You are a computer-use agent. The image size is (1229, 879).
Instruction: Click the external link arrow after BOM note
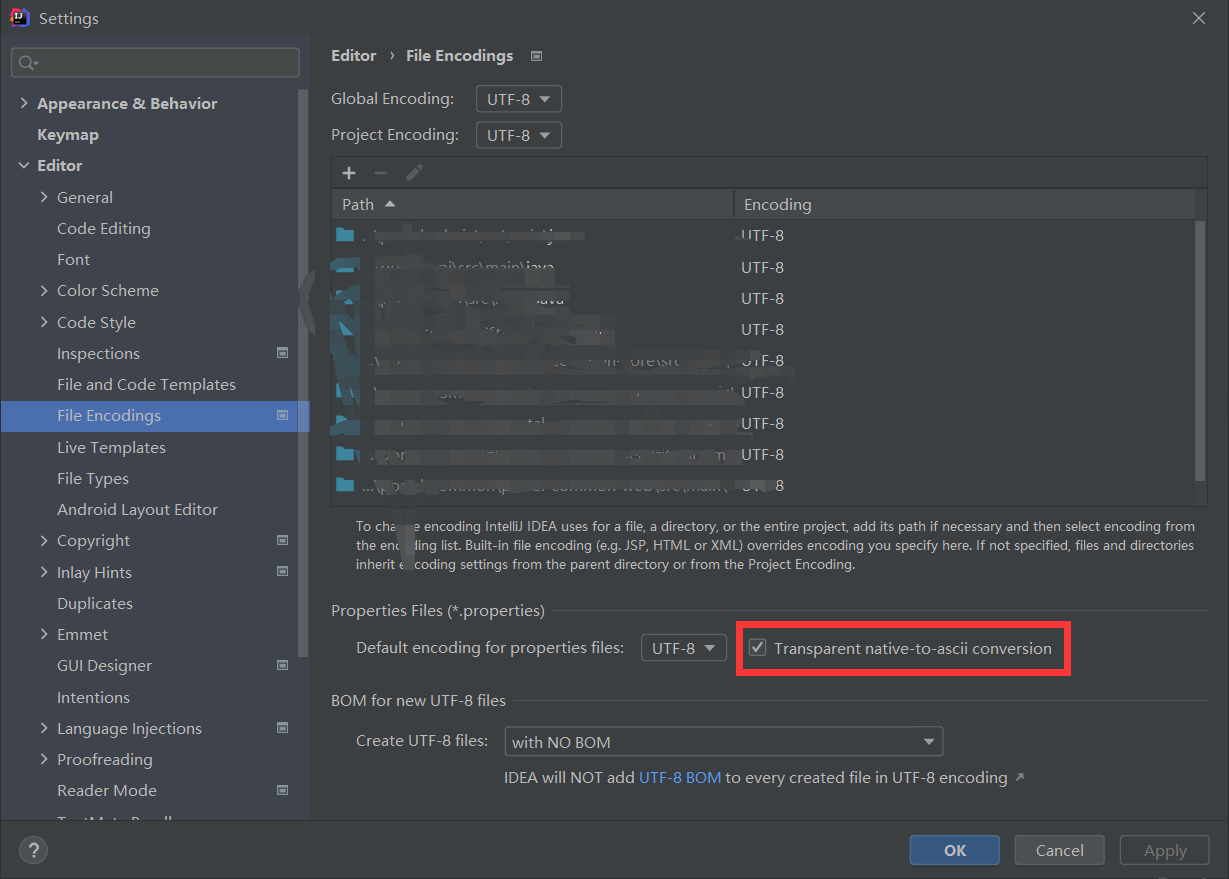tap(1019, 777)
